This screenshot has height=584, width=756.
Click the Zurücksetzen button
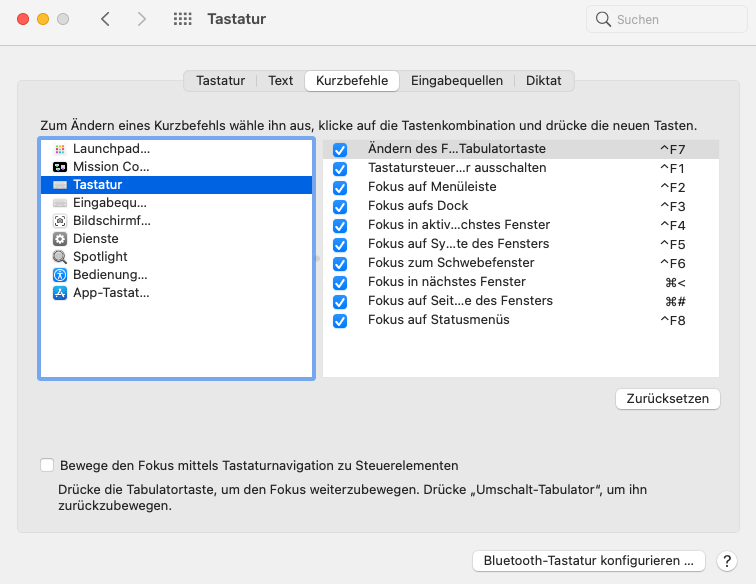click(x=668, y=398)
